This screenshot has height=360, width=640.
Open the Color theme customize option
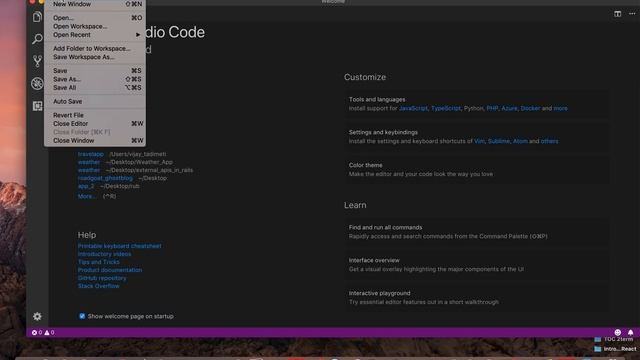(477, 169)
